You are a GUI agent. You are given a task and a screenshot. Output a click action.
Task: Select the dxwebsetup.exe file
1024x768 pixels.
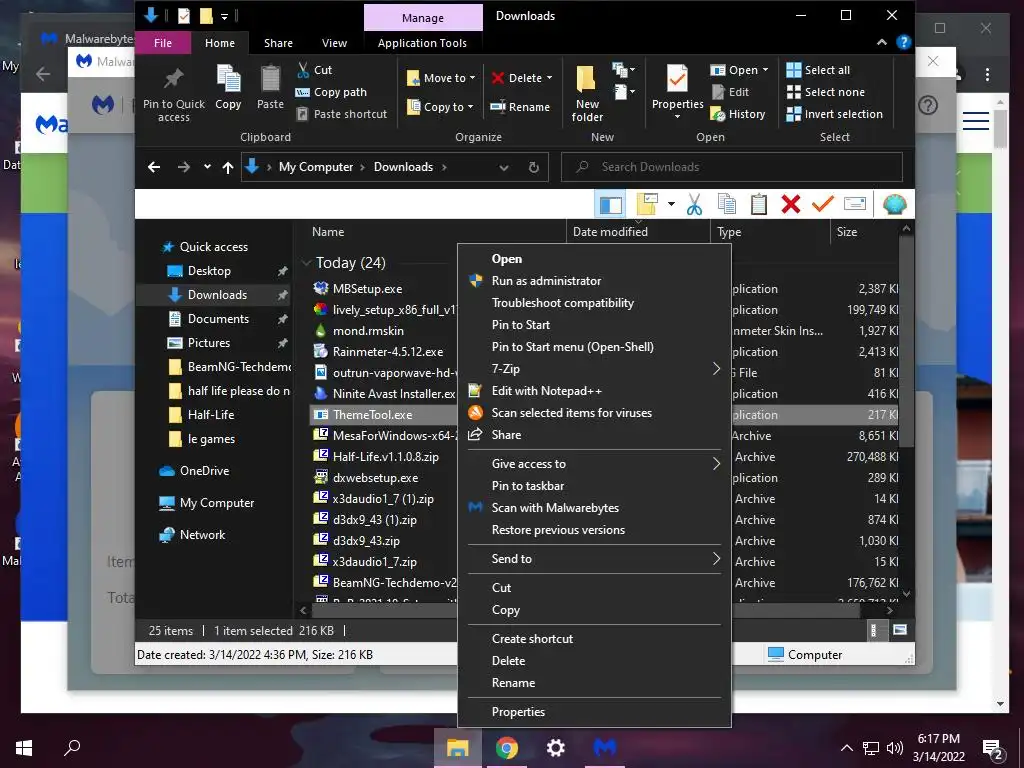tap(375, 477)
